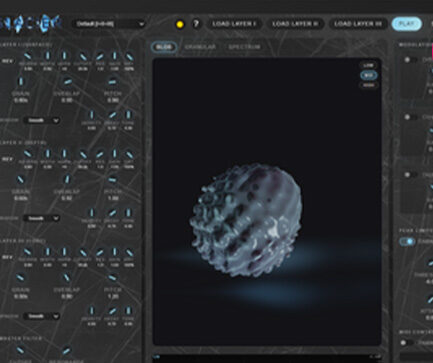Screen dimensions: 433x363
Task: Click Layer I OVERLAP knob
Action: [x=67, y=82]
